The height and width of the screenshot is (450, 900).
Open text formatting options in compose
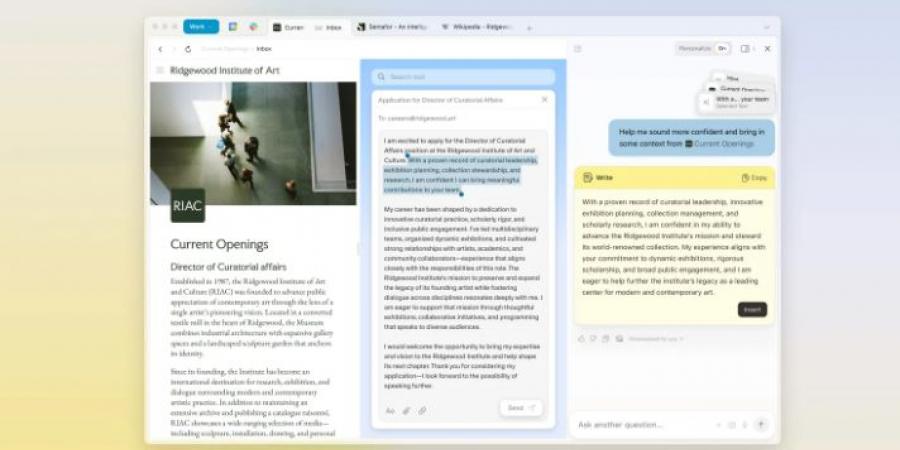(x=390, y=410)
